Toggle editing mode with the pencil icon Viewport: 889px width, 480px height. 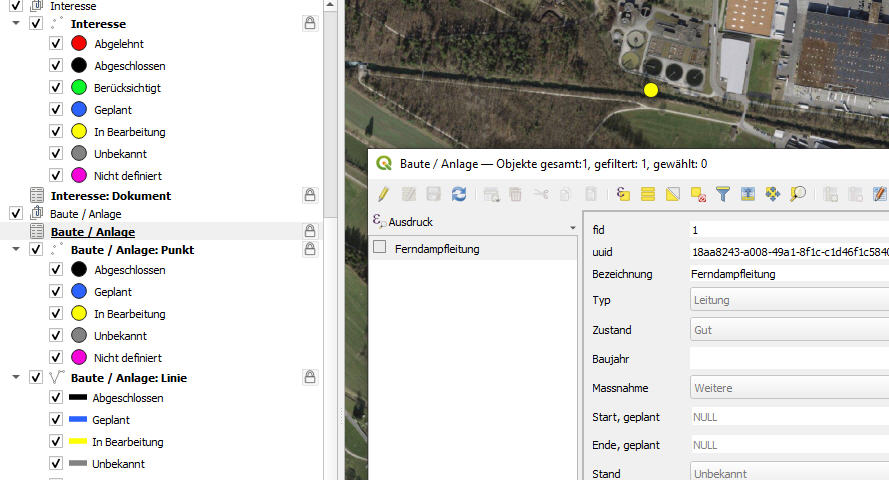coord(383,194)
